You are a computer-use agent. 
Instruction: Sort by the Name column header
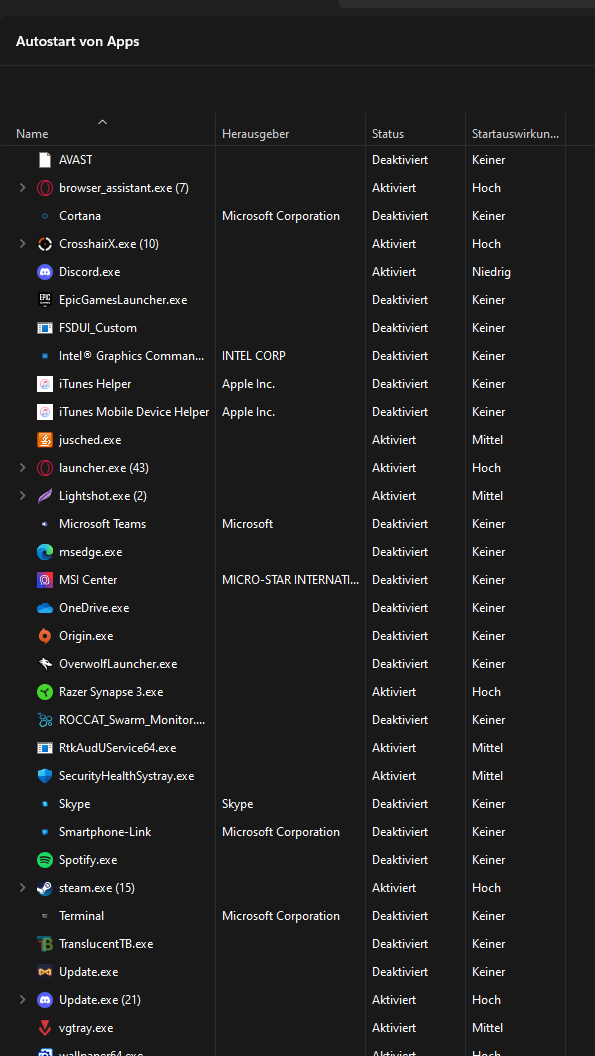32,134
